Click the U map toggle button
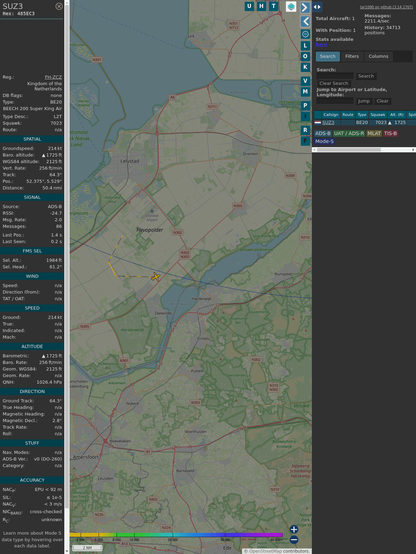 pyautogui.click(x=249, y=6)
